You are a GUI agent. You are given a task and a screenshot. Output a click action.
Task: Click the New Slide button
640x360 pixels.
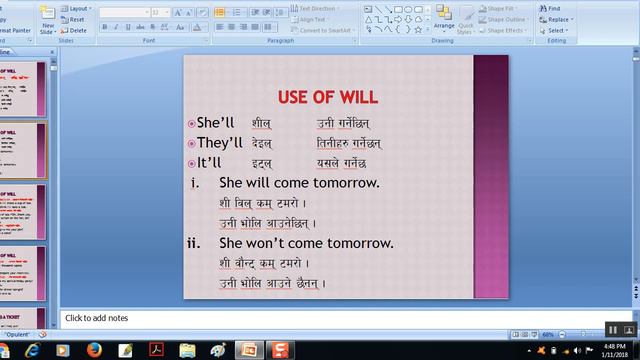(x=48, y=20)
